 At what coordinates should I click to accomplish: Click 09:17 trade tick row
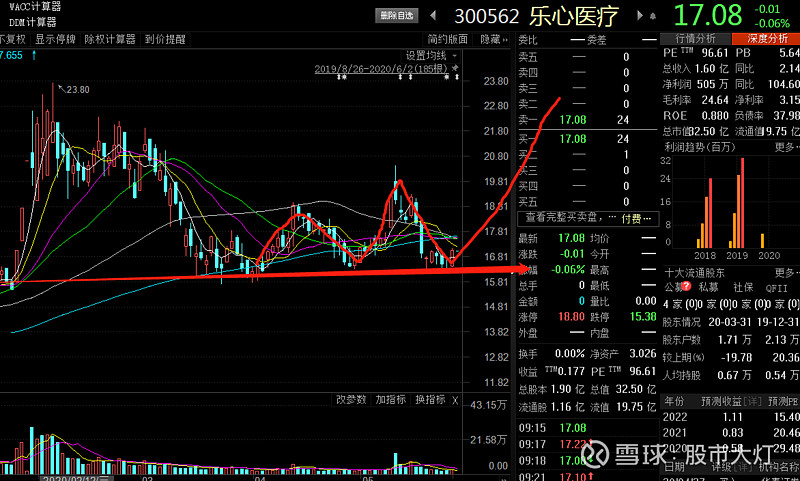click(x=588, y=444)
